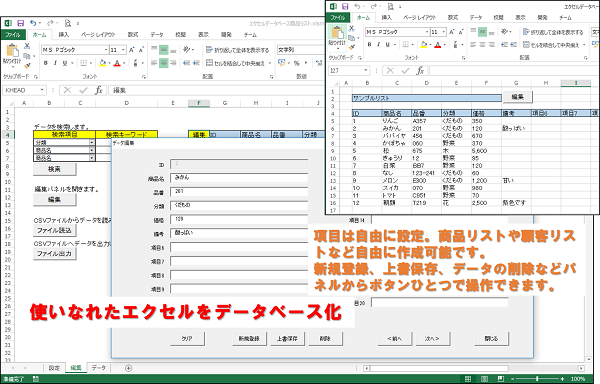Viewport: 600px width, 384px height.
Task: Click Increase Indent icon in left Excel window
Action: tap(196, 63)
